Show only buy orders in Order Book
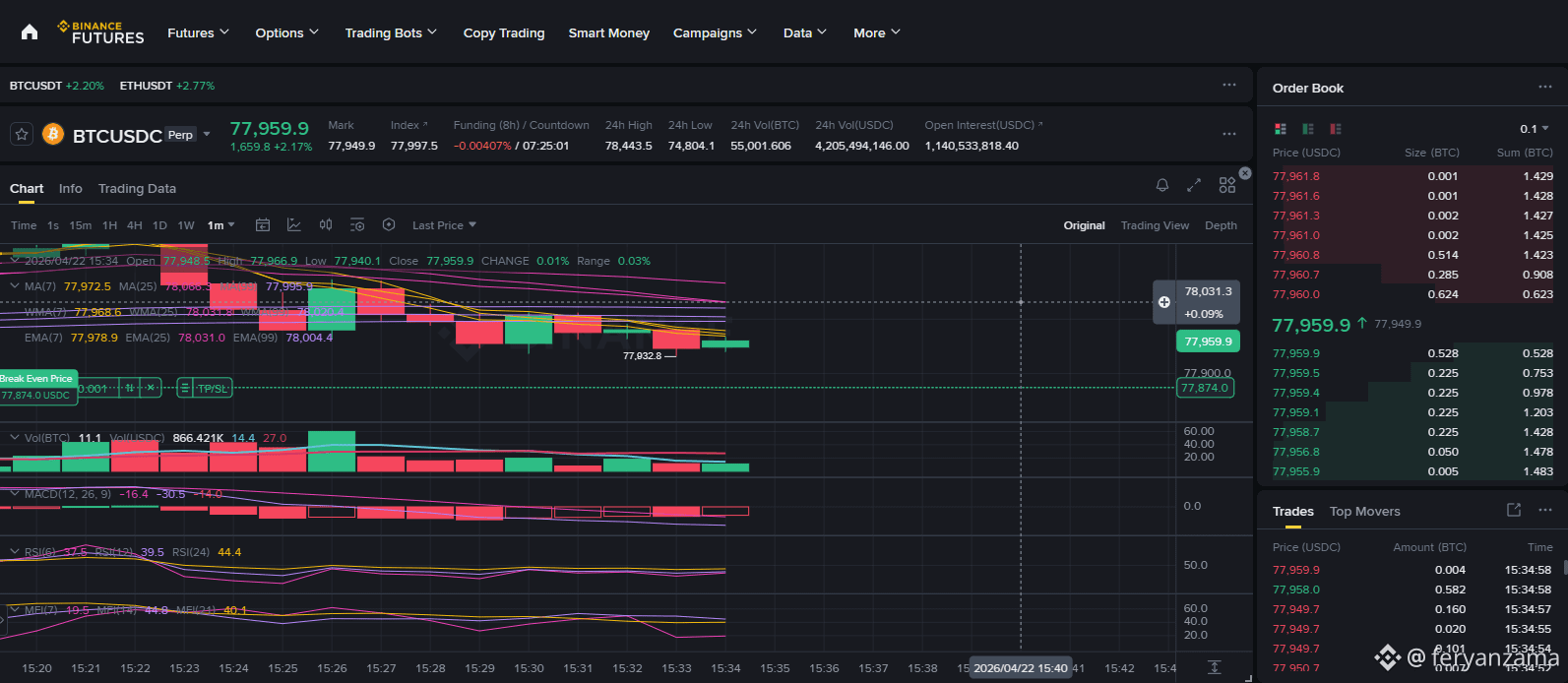 [x=1308, y=129]
